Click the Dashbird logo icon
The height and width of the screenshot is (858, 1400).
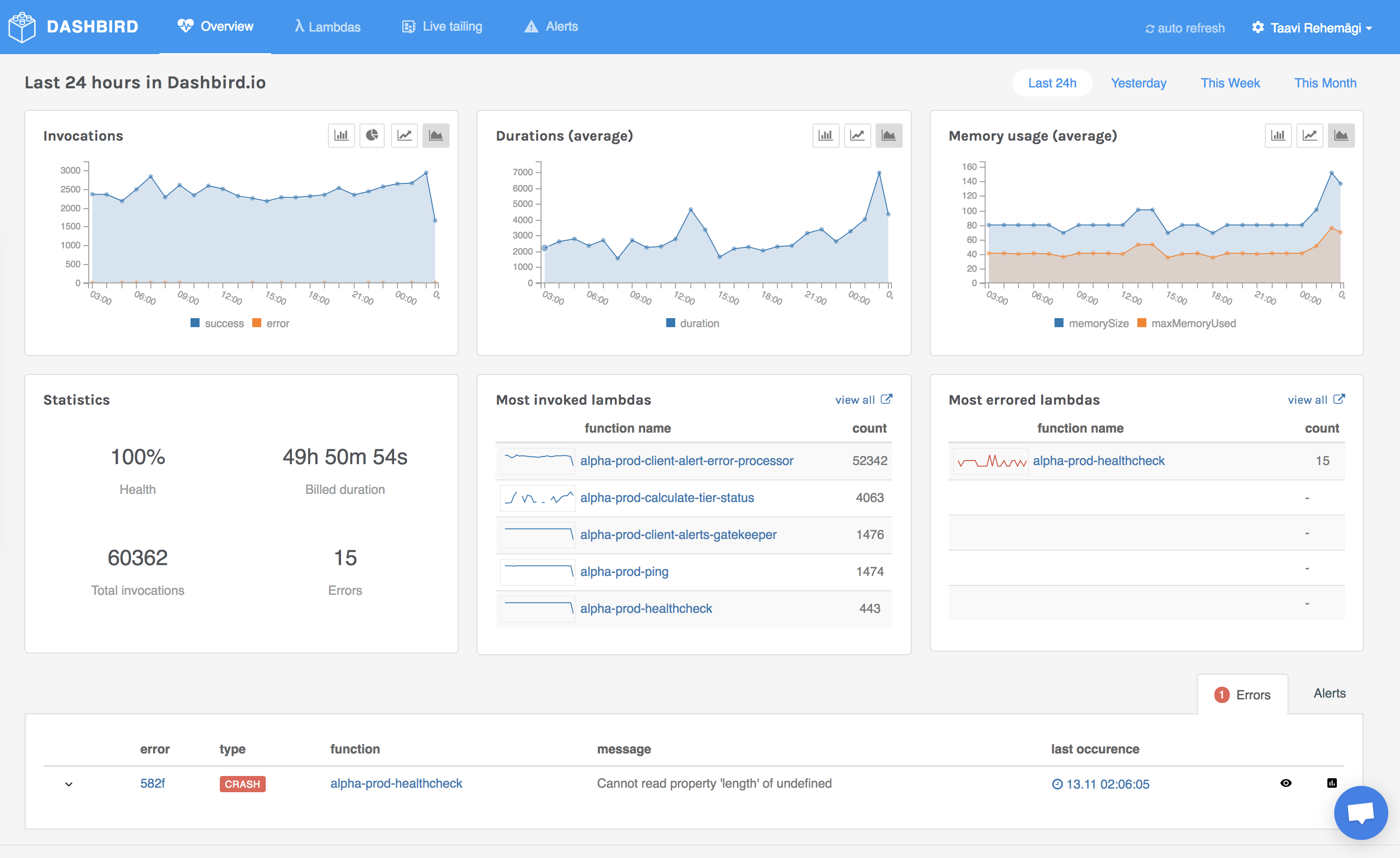tap(22, 27)
